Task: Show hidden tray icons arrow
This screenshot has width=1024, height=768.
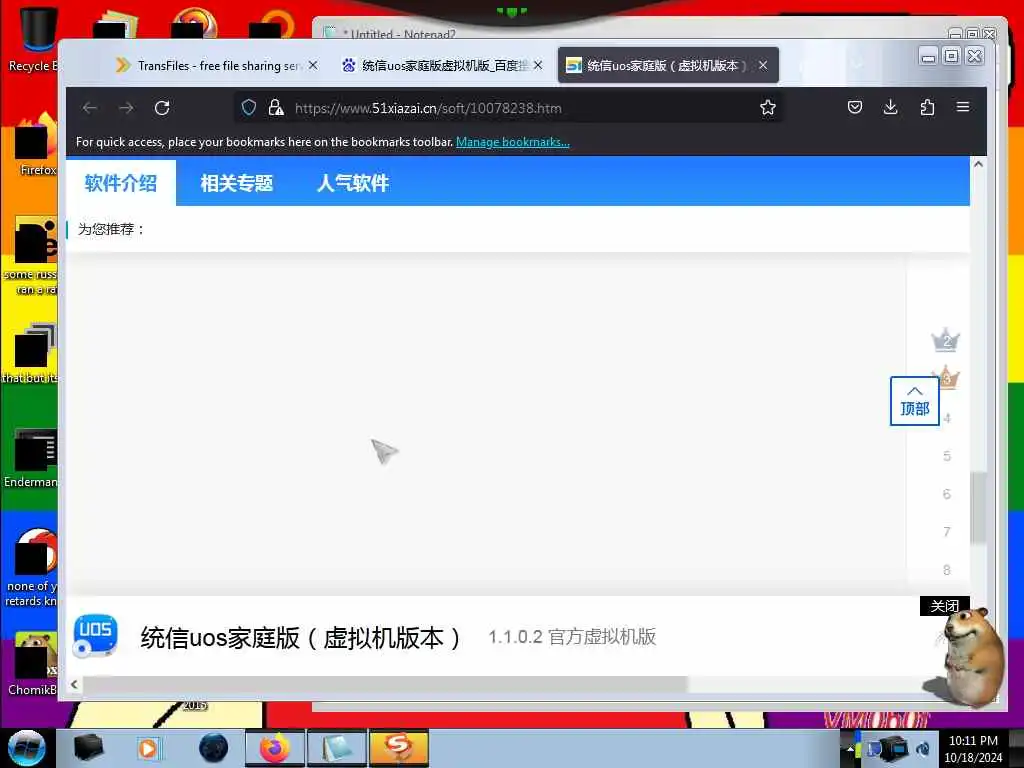Action: point(850,749)
